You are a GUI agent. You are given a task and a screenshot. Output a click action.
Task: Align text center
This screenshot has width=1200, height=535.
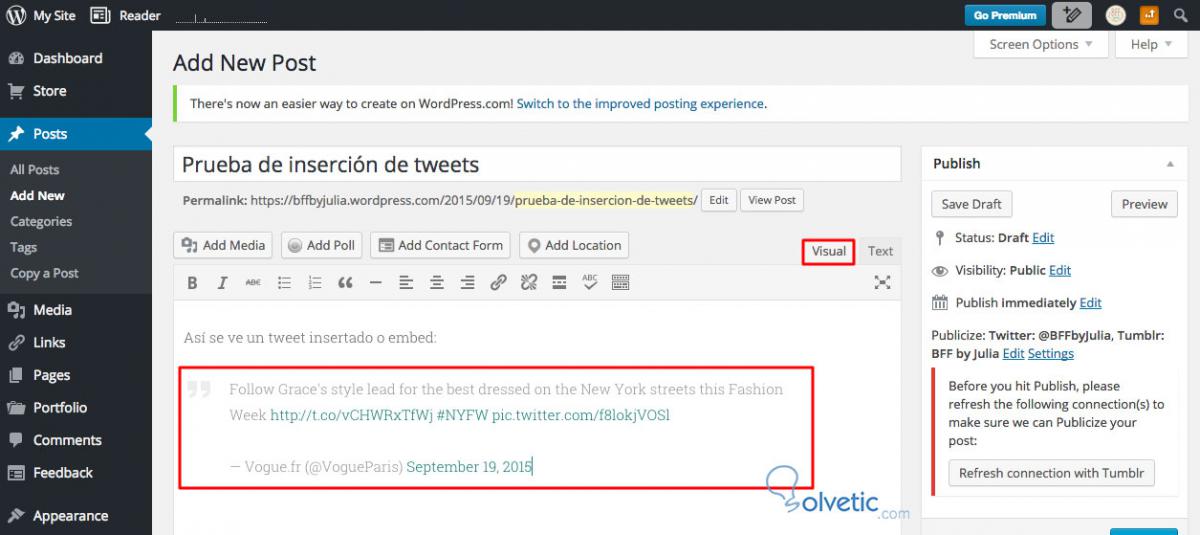pyautogui.click(x=436, y=283)
